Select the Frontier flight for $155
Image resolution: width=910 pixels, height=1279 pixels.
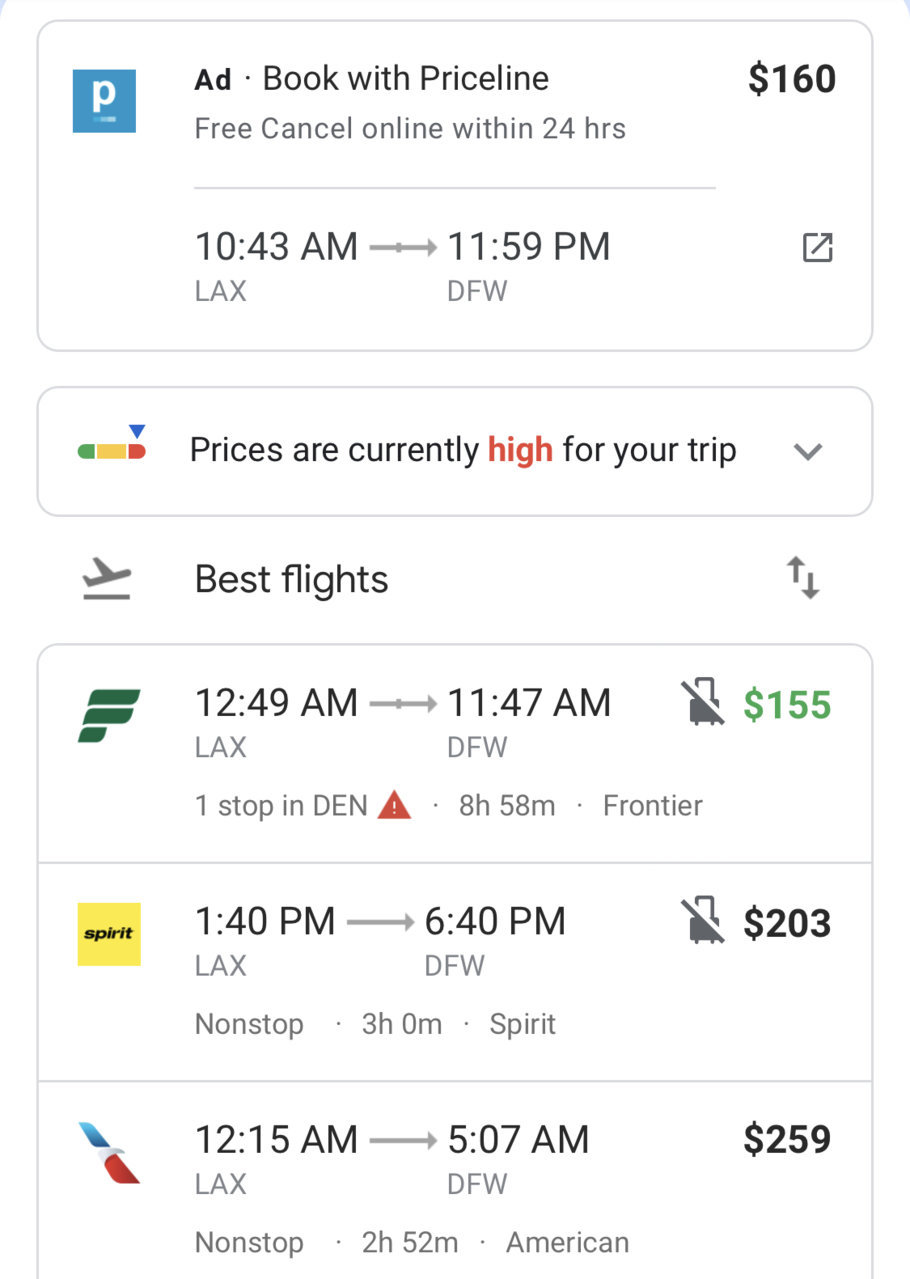click(x=455, y=754)
